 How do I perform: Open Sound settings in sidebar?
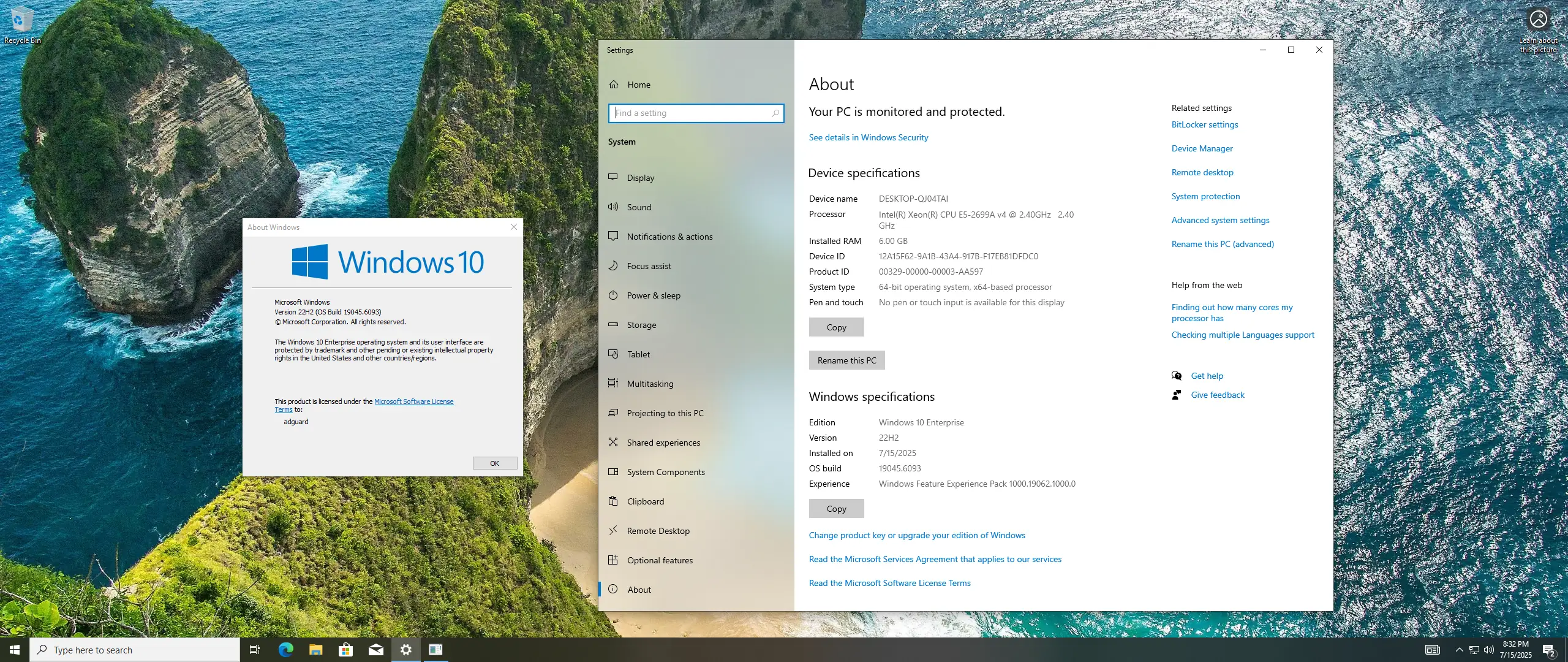(639, 207)
